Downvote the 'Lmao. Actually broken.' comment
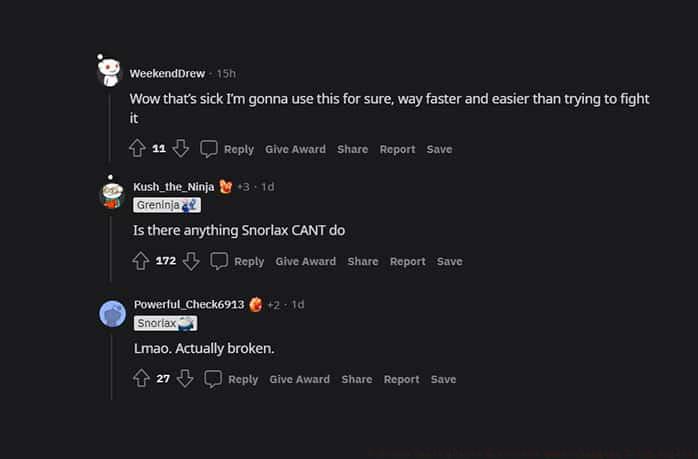The image size is (698, 459). [185, 379]
